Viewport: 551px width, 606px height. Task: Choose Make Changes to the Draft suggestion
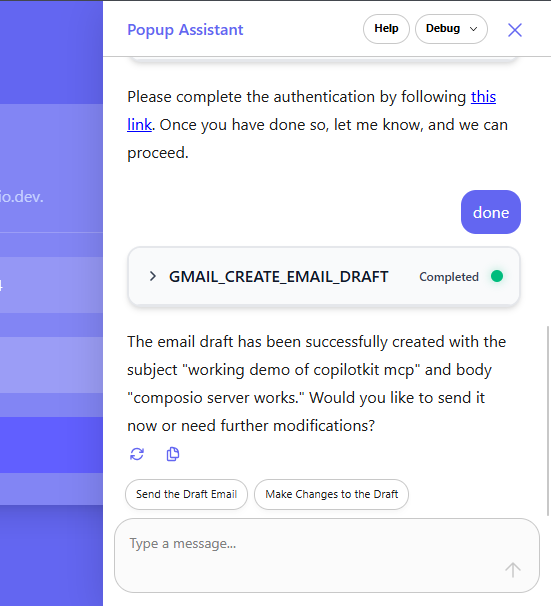332,494
